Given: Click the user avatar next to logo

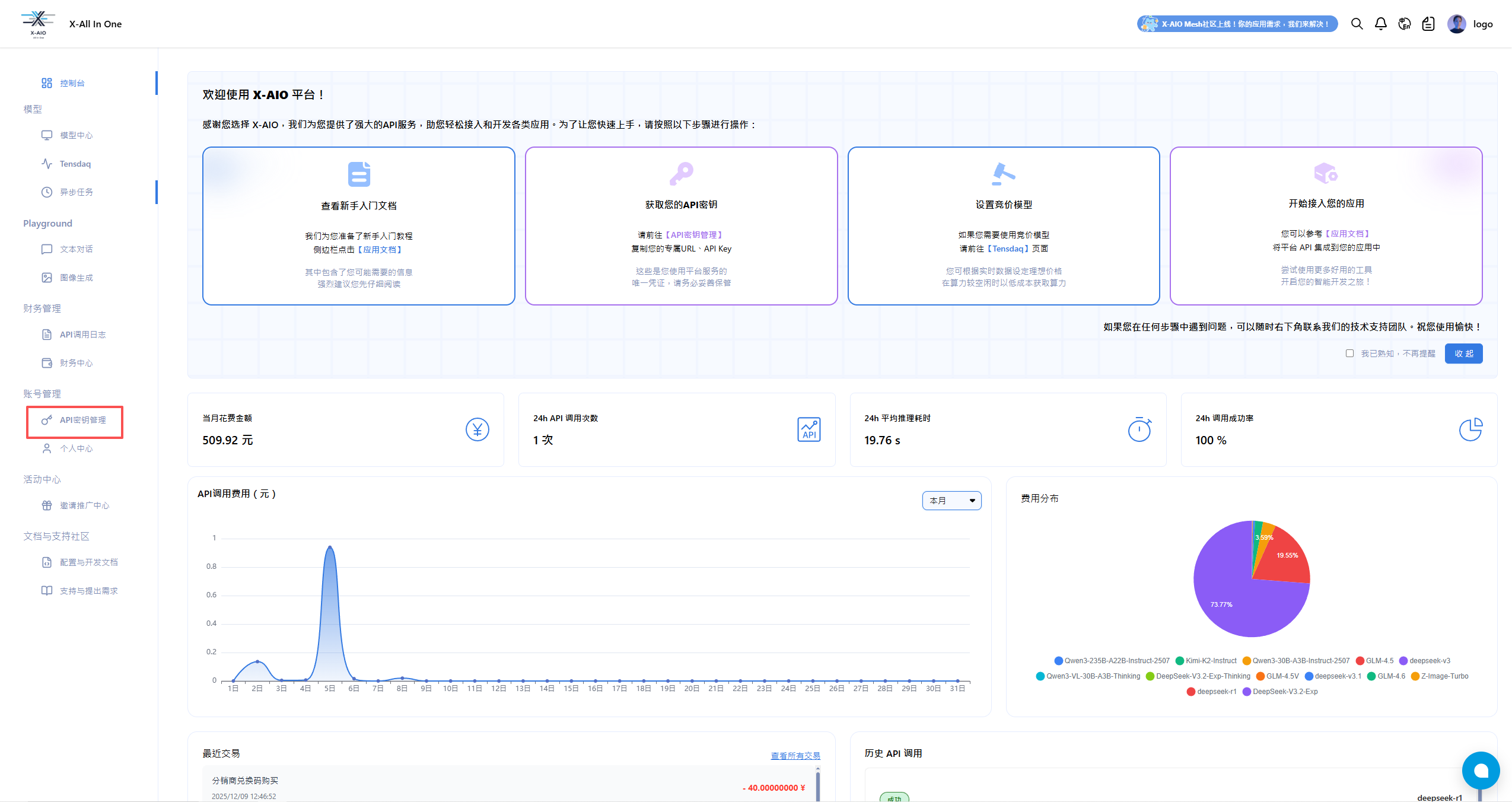Looking at the screenshot, I should click(1456, 24).
